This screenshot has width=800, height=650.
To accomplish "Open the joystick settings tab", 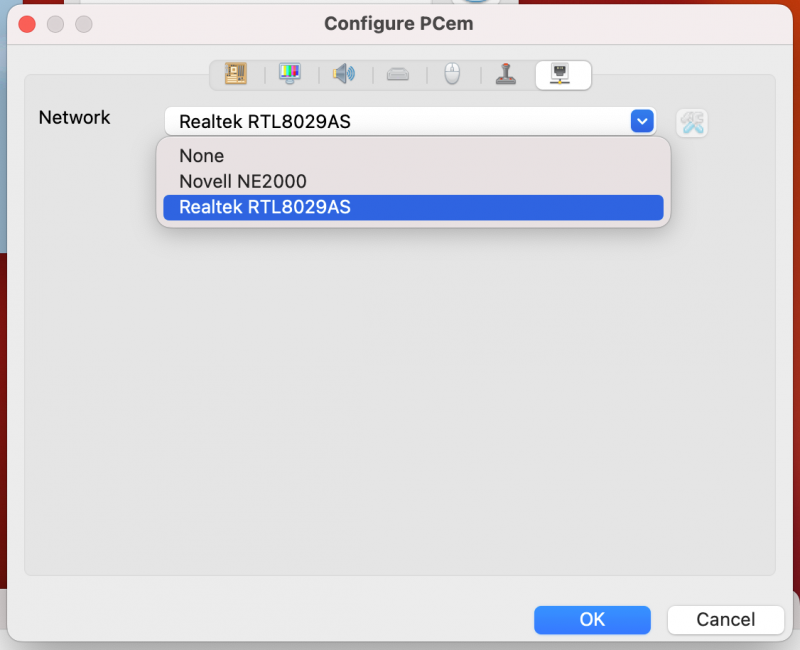I will coord(506,74).
